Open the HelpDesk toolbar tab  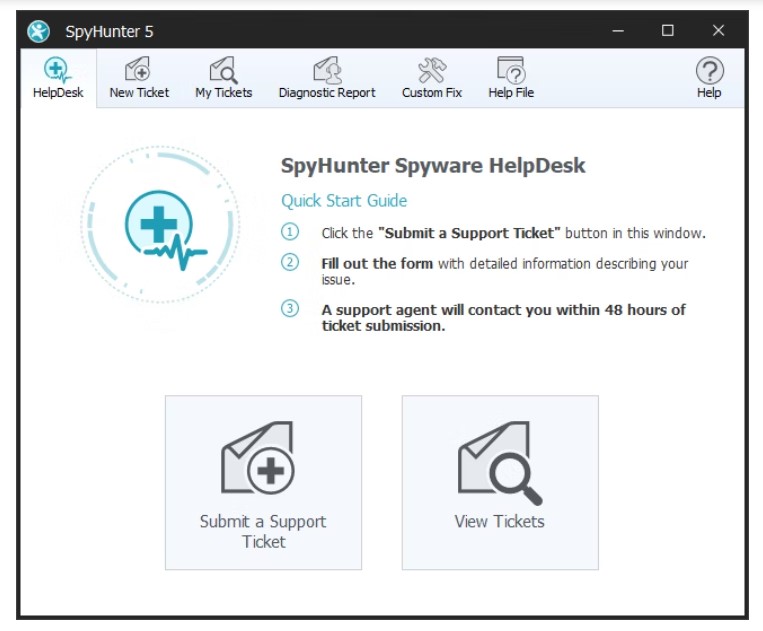(x=58, y=78)
